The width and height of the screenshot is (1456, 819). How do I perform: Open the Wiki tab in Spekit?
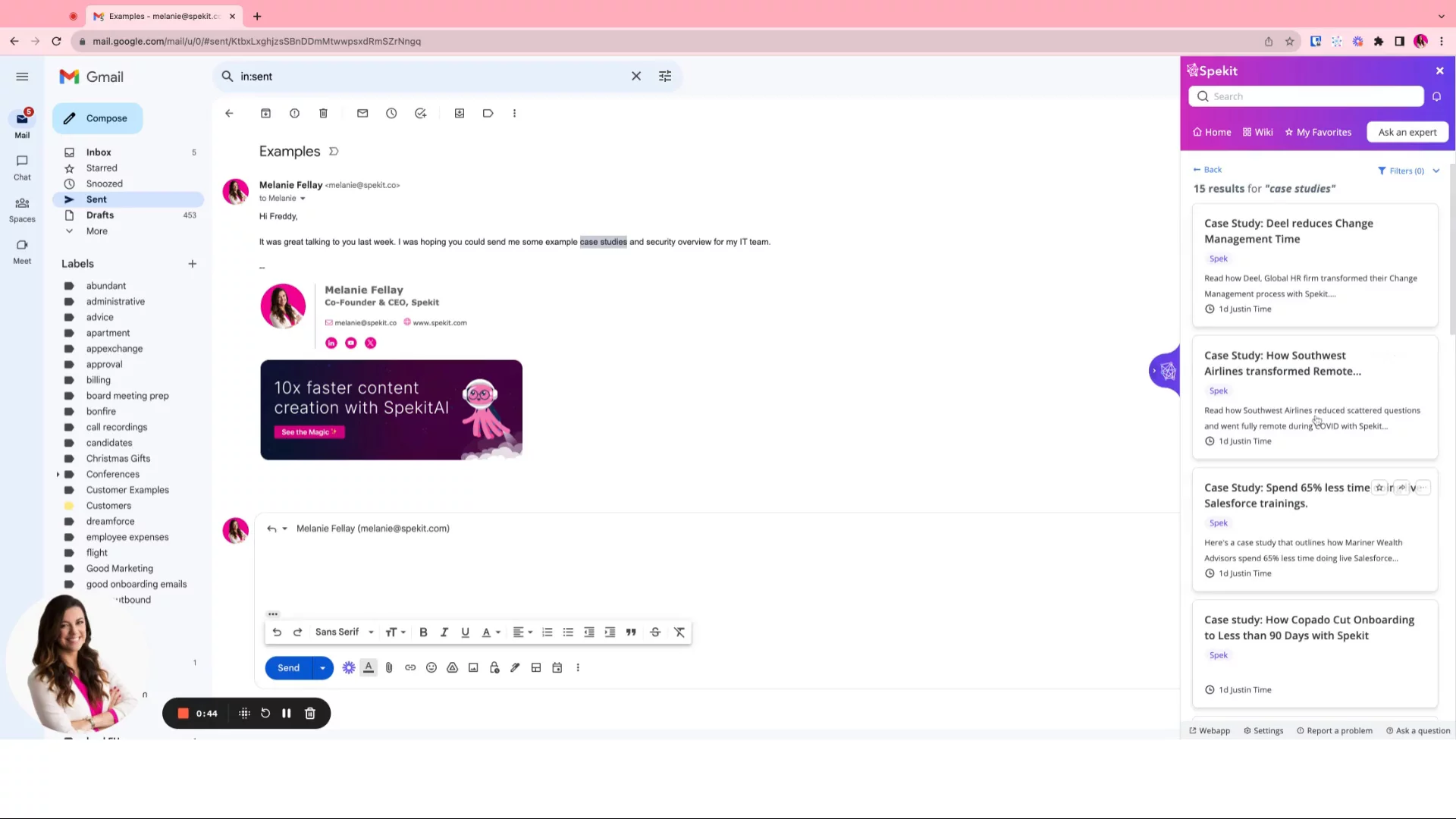(1257, 132)
